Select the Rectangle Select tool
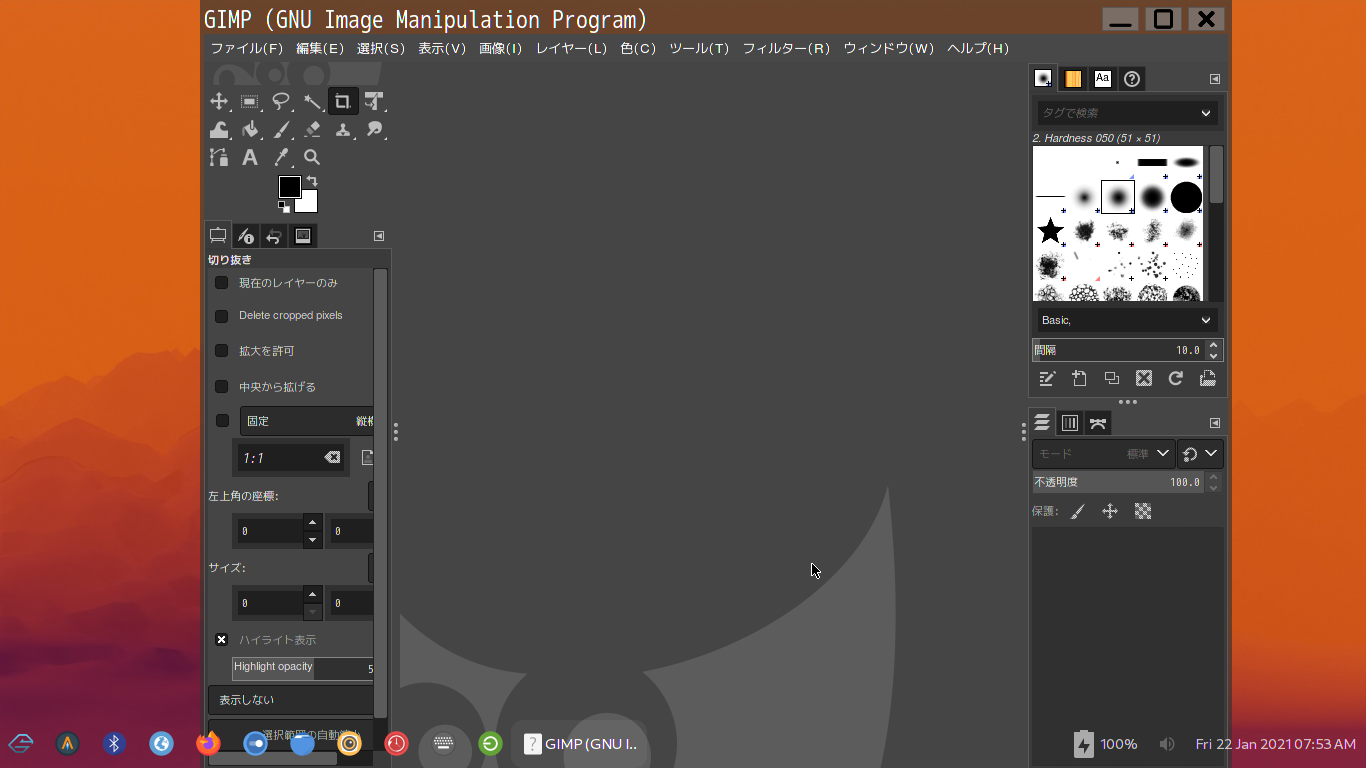 tap(250, 101)
